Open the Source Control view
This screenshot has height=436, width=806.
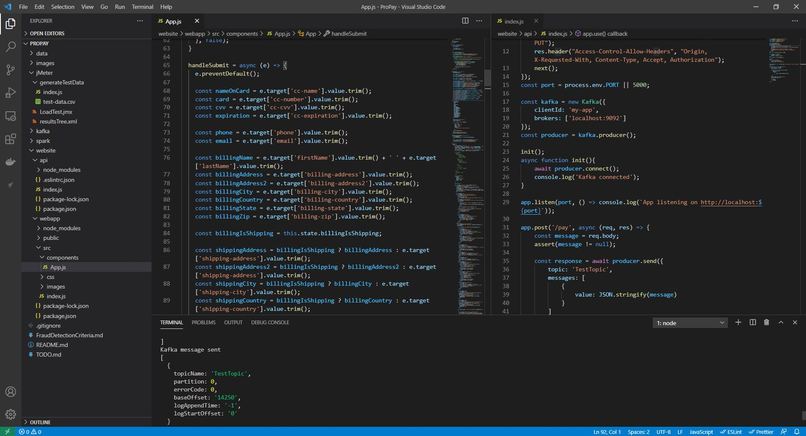pyautogui.click(x=10, y=70)
